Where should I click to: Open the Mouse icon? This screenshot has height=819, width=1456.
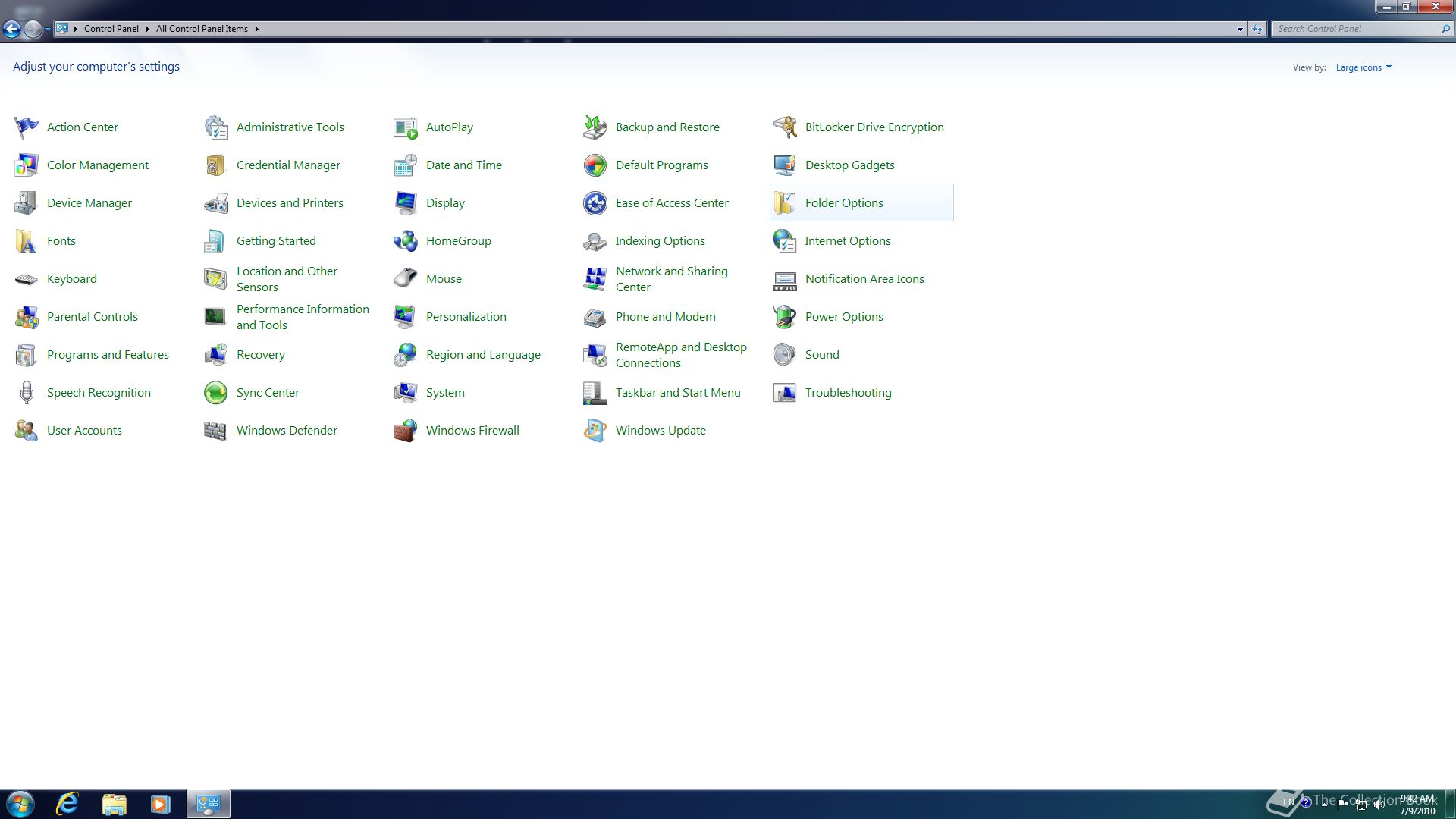[405, 279]
